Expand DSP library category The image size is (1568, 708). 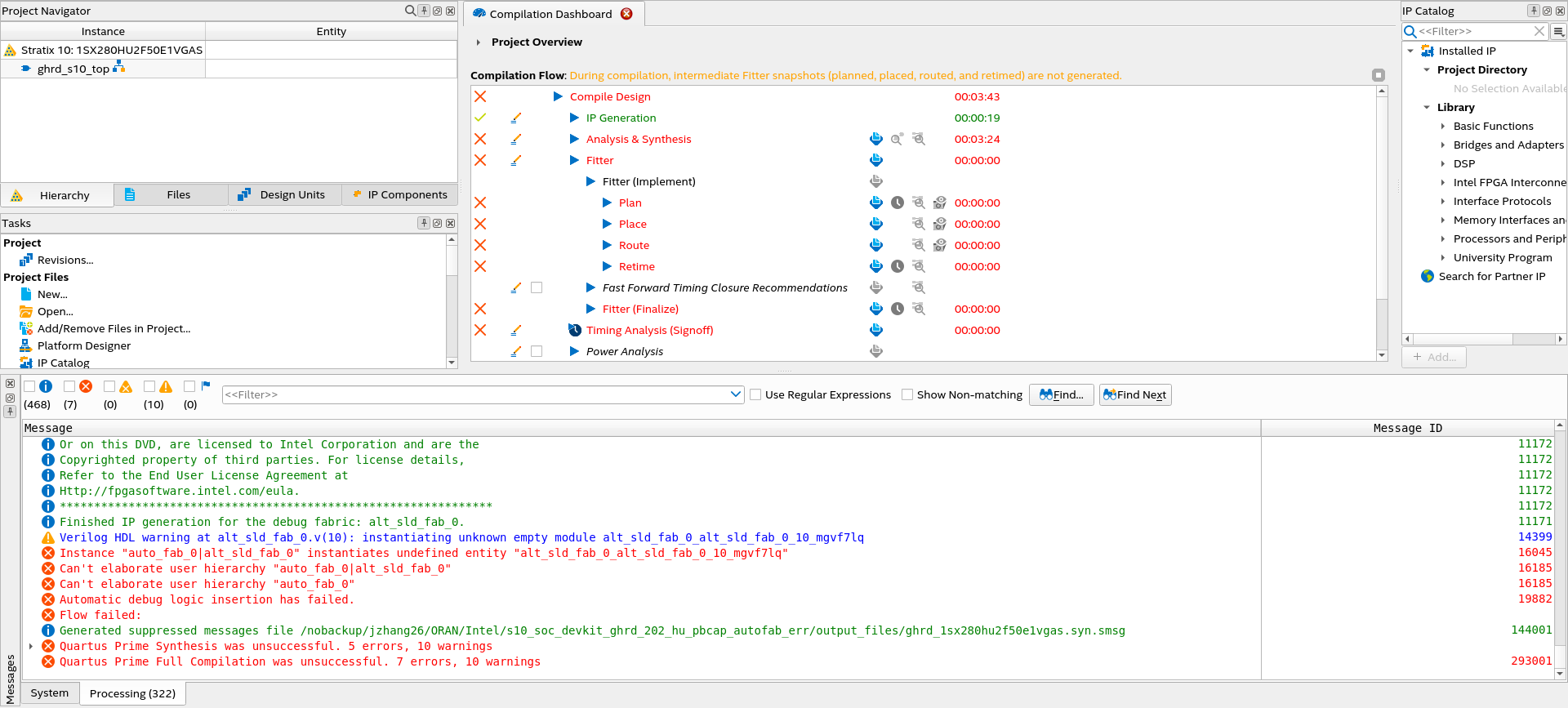[1443, 163]
